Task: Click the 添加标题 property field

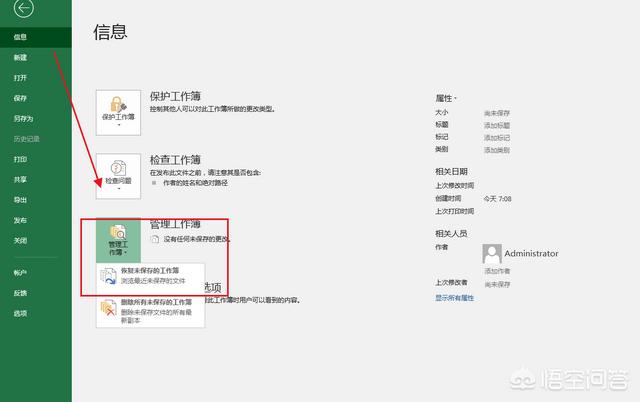Action: click(x=497, y=125)
